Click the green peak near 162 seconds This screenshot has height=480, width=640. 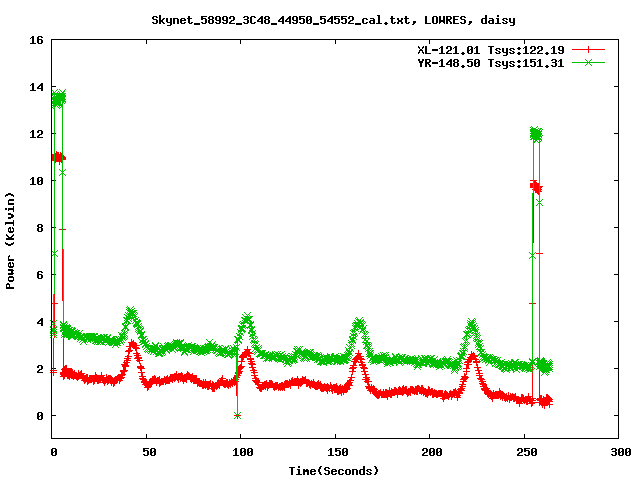pos(359,324)
